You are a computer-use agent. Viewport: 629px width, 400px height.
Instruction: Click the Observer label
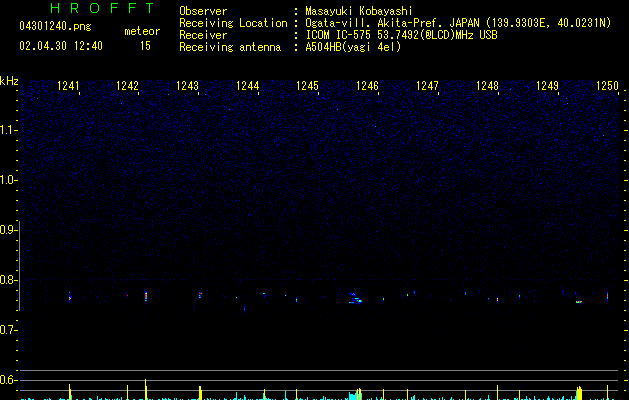(x=203, y=11)
